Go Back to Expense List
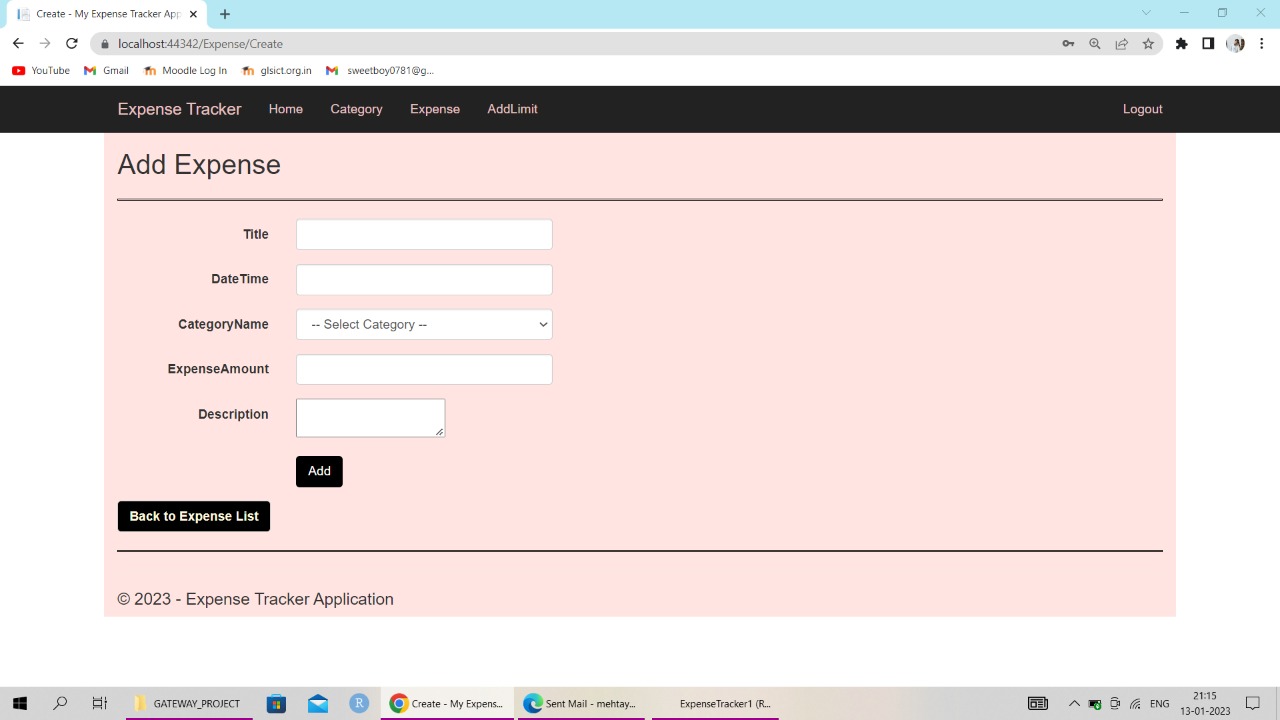This screenshot has width=1280, height=720. coord(193,516)
